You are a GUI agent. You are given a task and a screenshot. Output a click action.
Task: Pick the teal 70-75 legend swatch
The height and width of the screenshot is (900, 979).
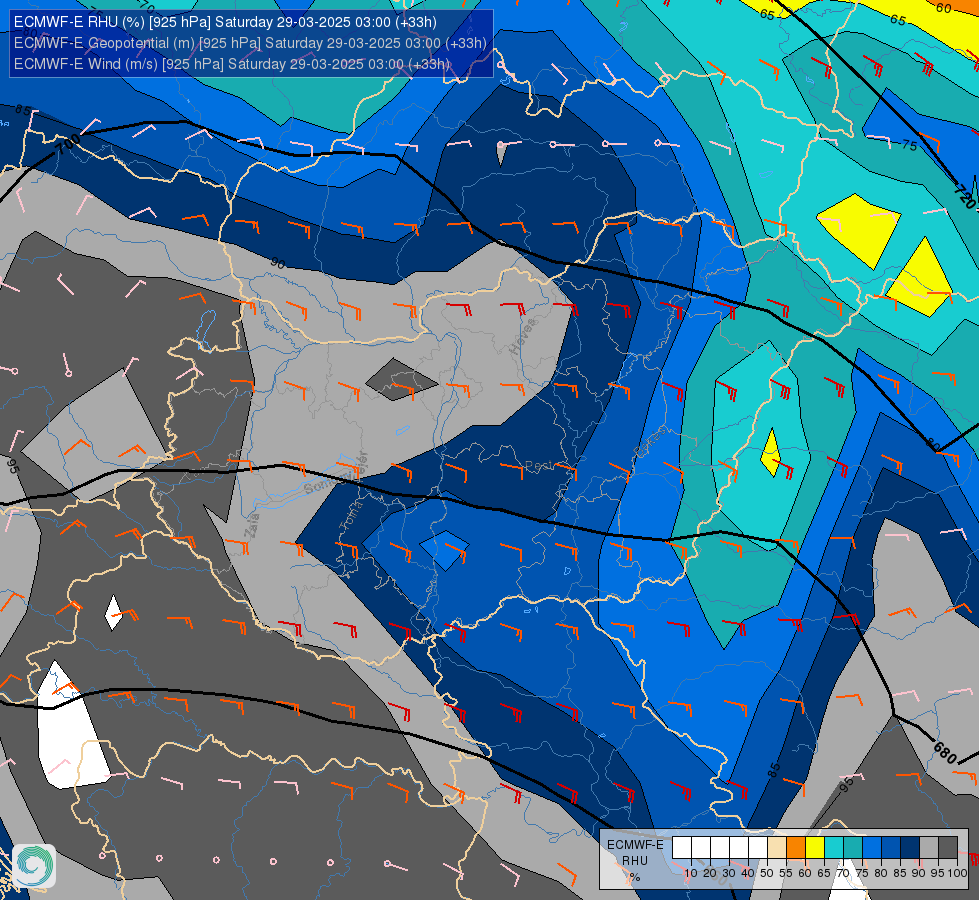point(853,848)
